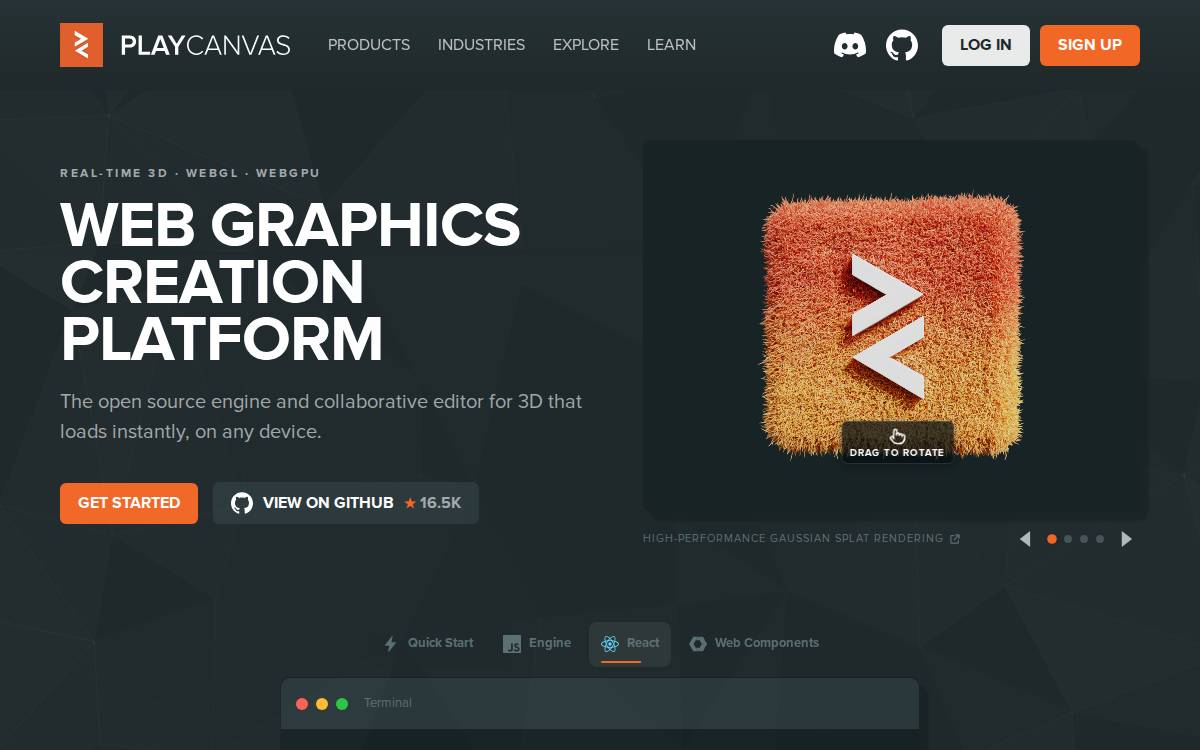Screen dimensions: 1200x750
Task: Click the Get Started button
Action: click(129, 503)
